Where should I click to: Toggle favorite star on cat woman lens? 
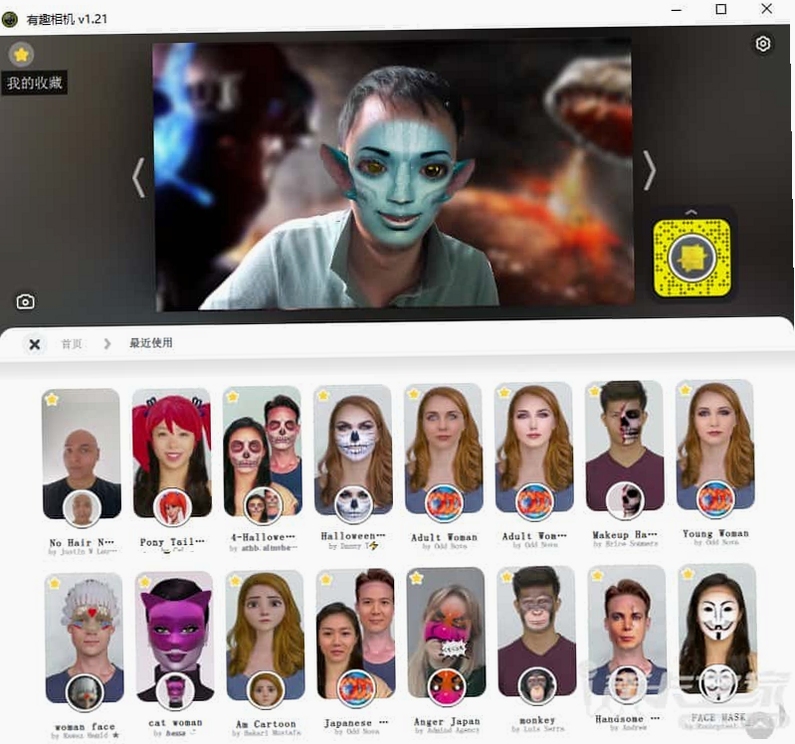coord(145,582)
